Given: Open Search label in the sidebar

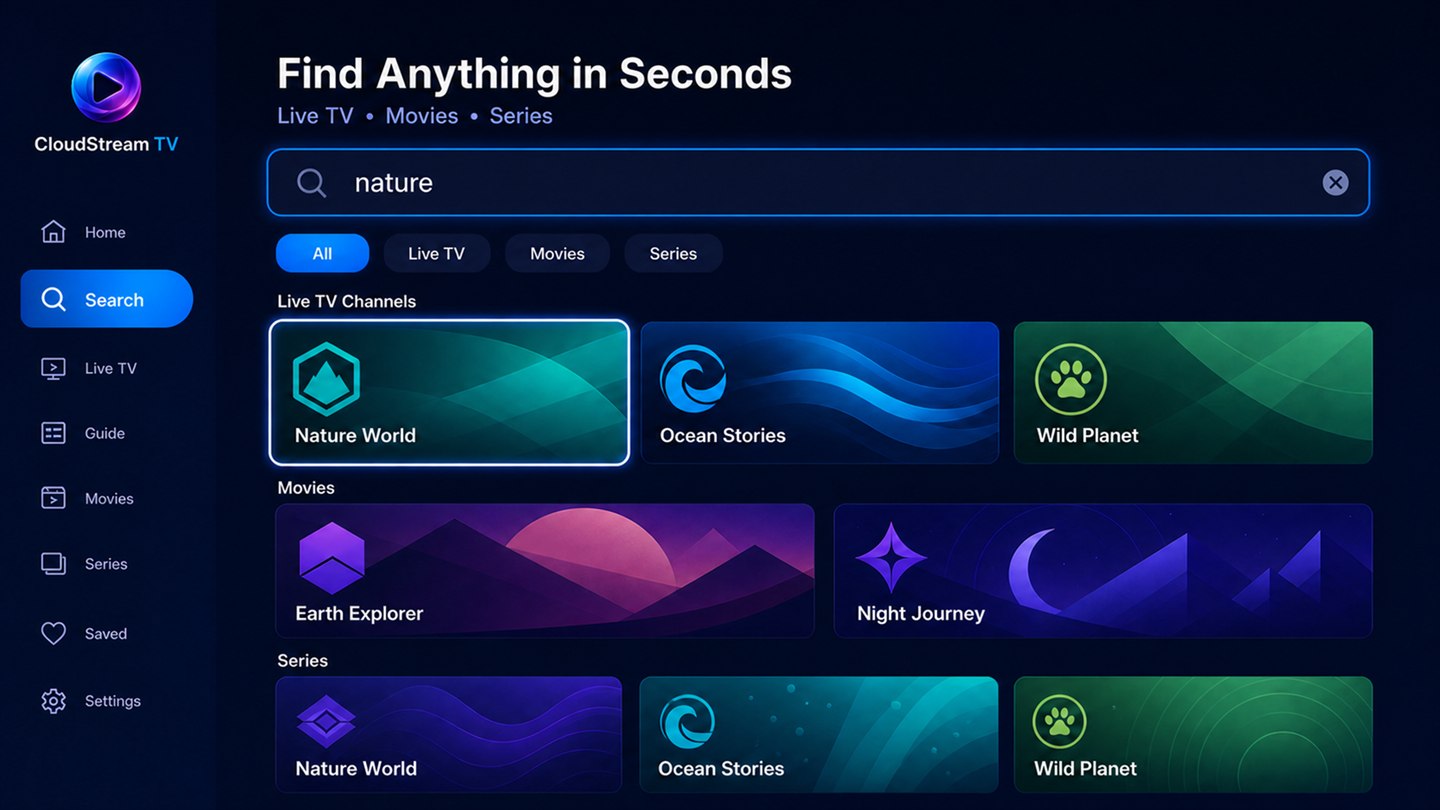Looking at the screenshot, I should point(114,300).
